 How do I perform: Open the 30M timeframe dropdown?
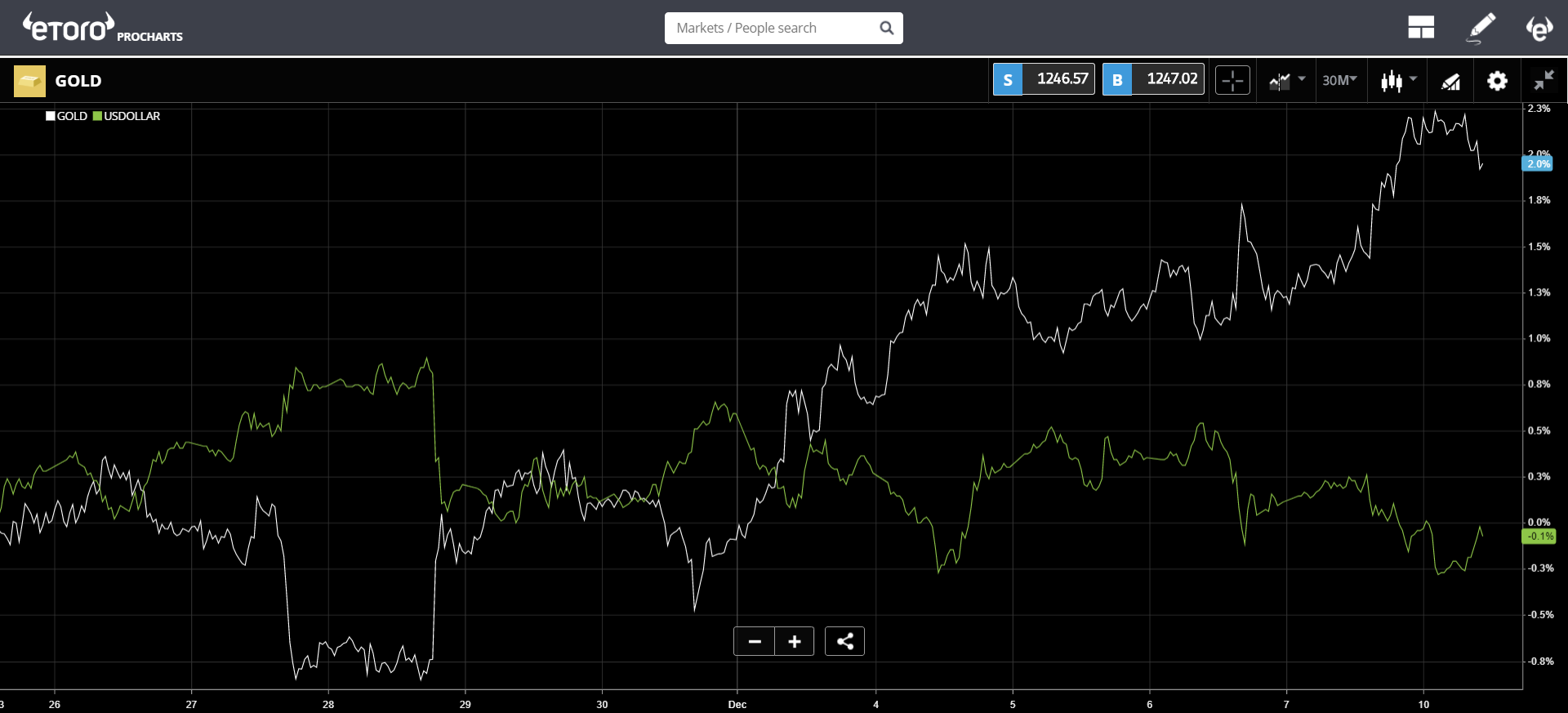tap(1339, 80)
